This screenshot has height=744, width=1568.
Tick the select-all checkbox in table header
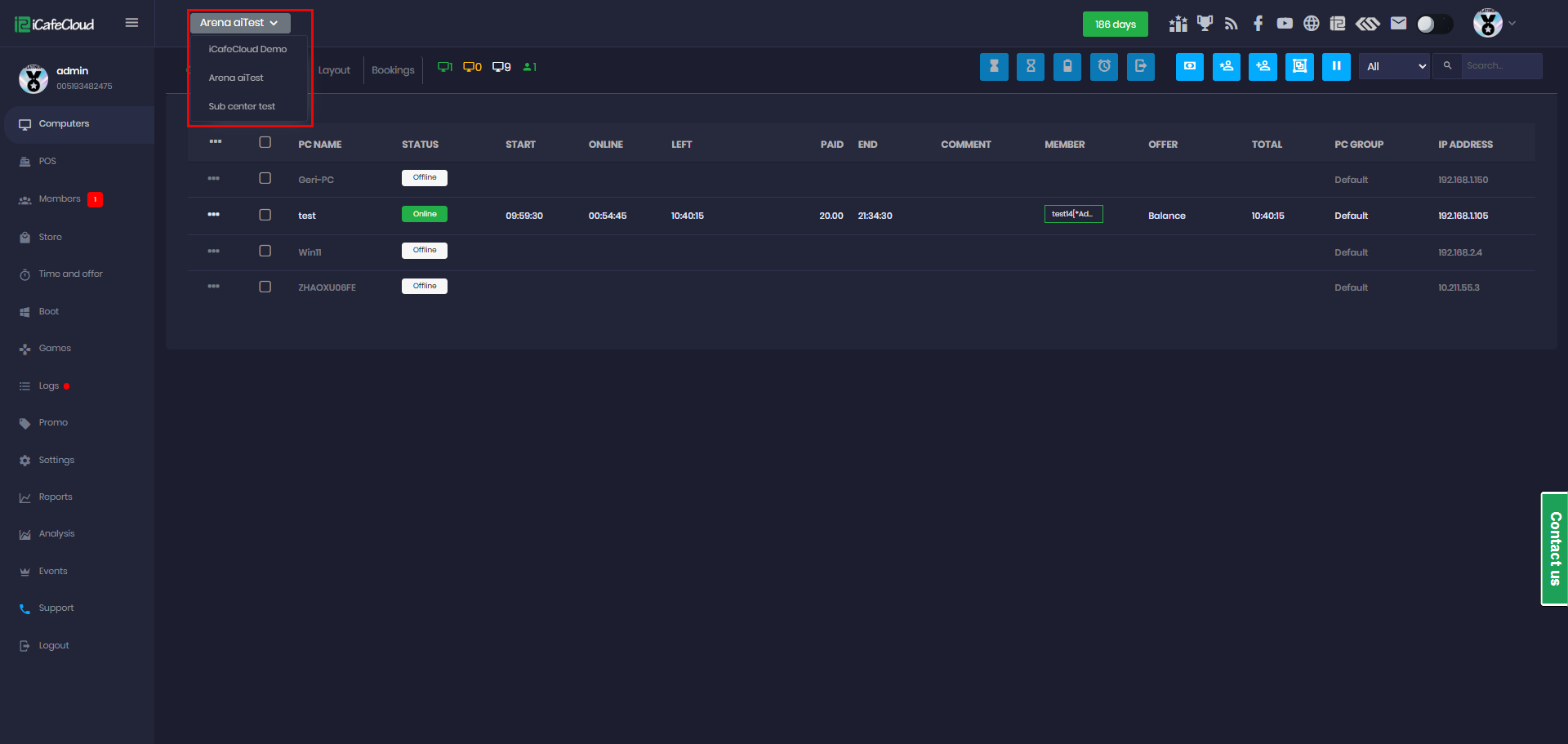(x=265, y=142)
